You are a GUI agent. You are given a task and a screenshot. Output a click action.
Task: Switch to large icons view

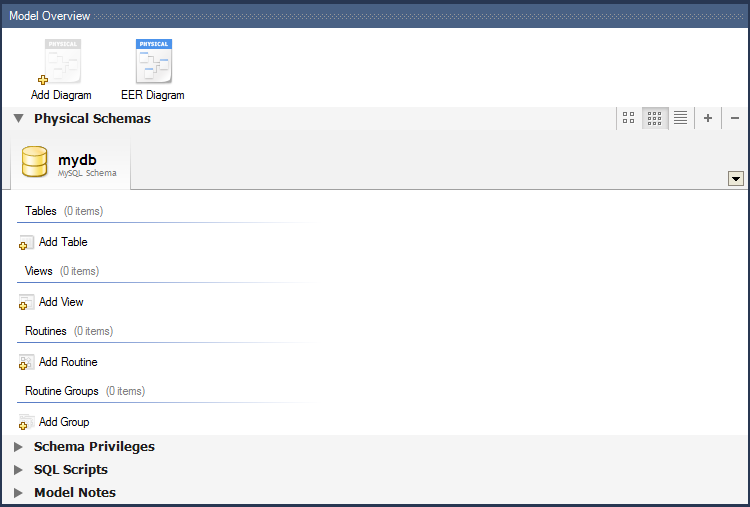click(x=629, y=118)
